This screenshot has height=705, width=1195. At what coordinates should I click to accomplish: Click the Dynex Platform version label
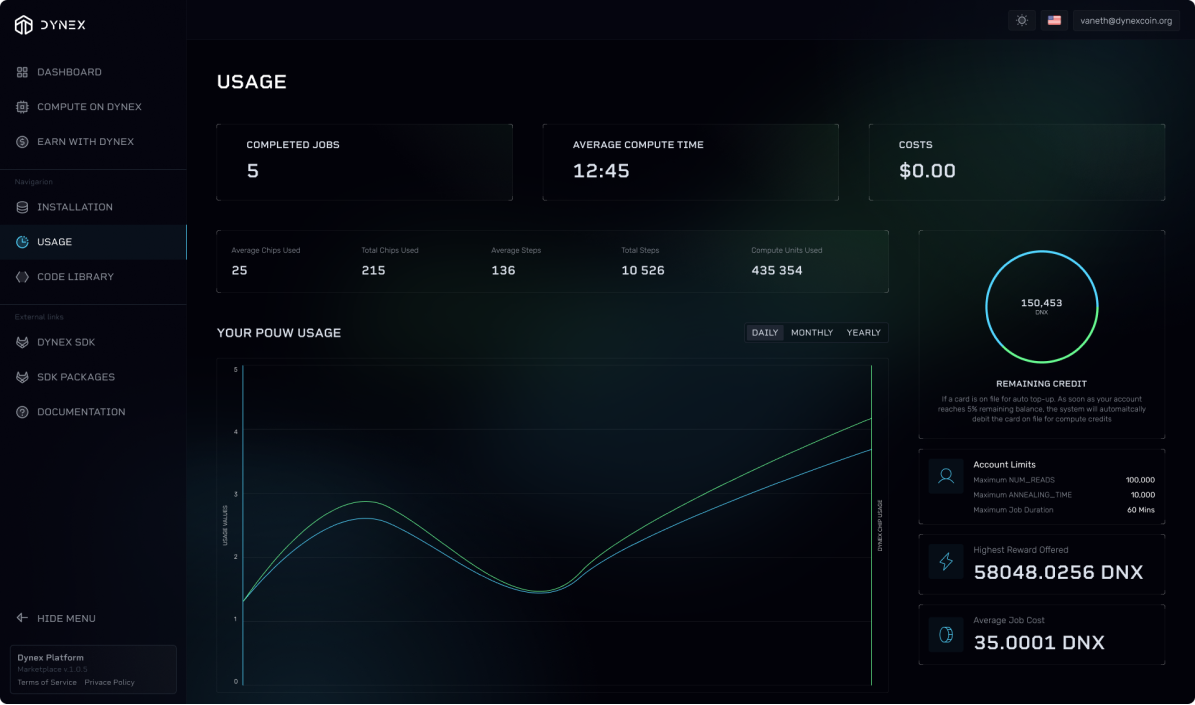coord(53,670)
